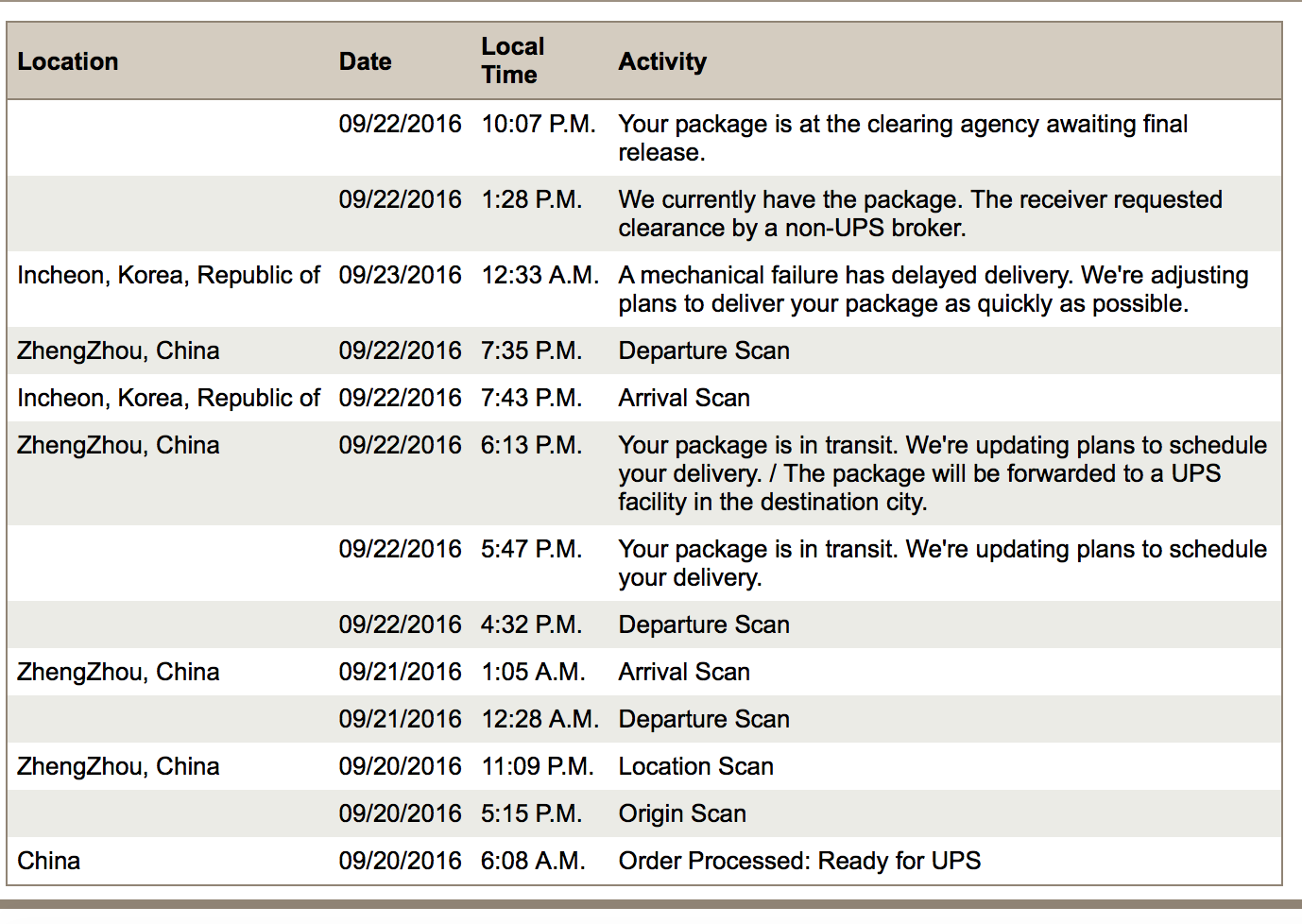This screenshot has width=1302, height=924.
Task: Click the Date column header
Action: coord(365,61)
